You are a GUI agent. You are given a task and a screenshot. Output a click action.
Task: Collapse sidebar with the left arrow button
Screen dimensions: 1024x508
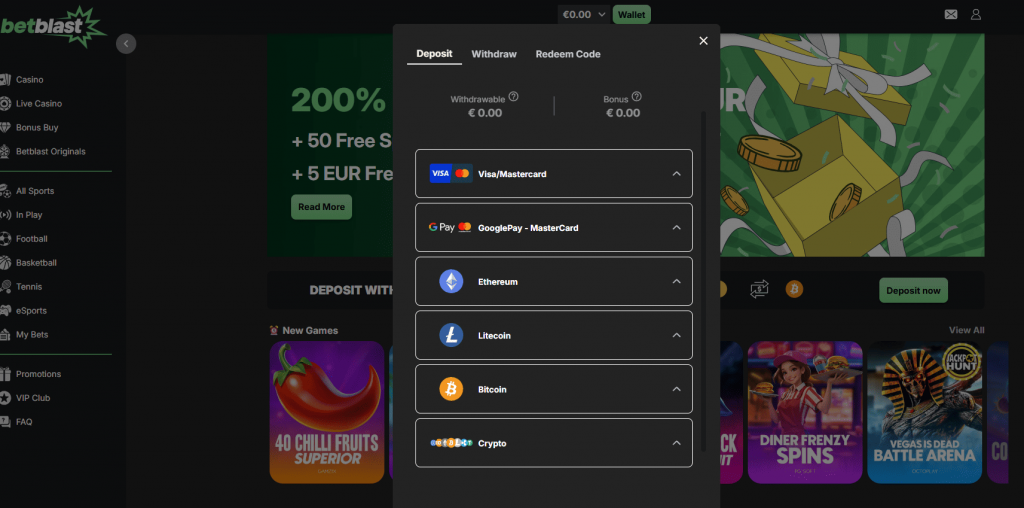click(126, 44)
